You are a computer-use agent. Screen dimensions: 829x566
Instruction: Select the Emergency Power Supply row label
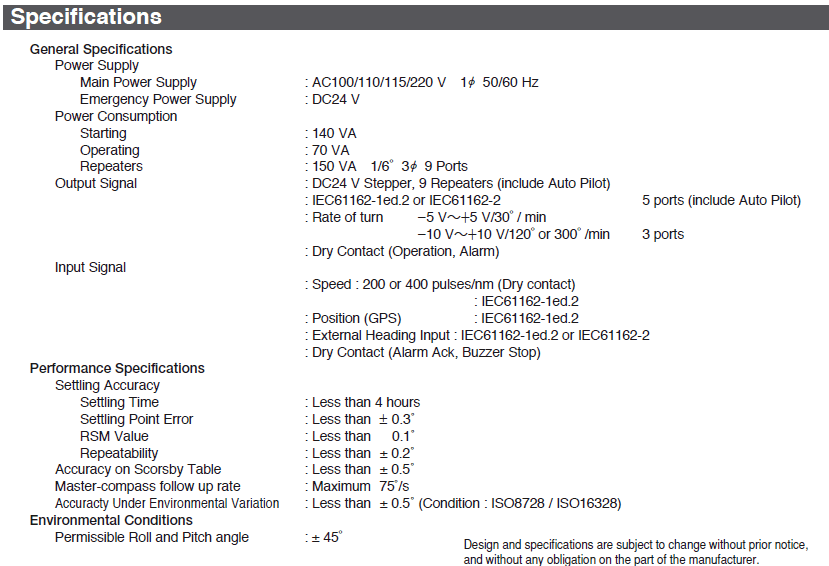pos(158,99)
